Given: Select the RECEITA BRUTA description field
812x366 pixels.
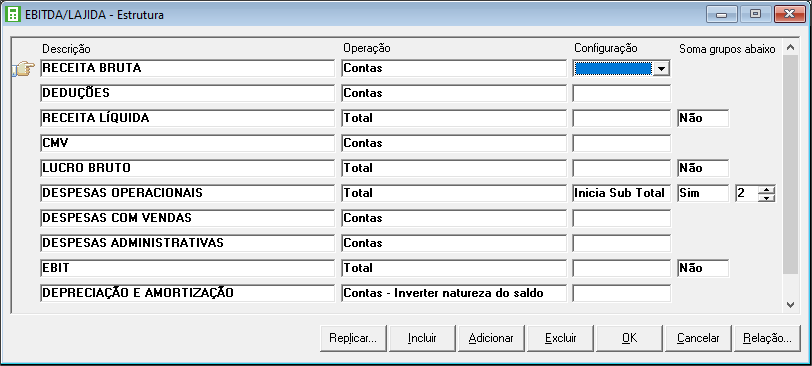Looking at the screenshot, I should pyautogui.click(x=187, y=68).
